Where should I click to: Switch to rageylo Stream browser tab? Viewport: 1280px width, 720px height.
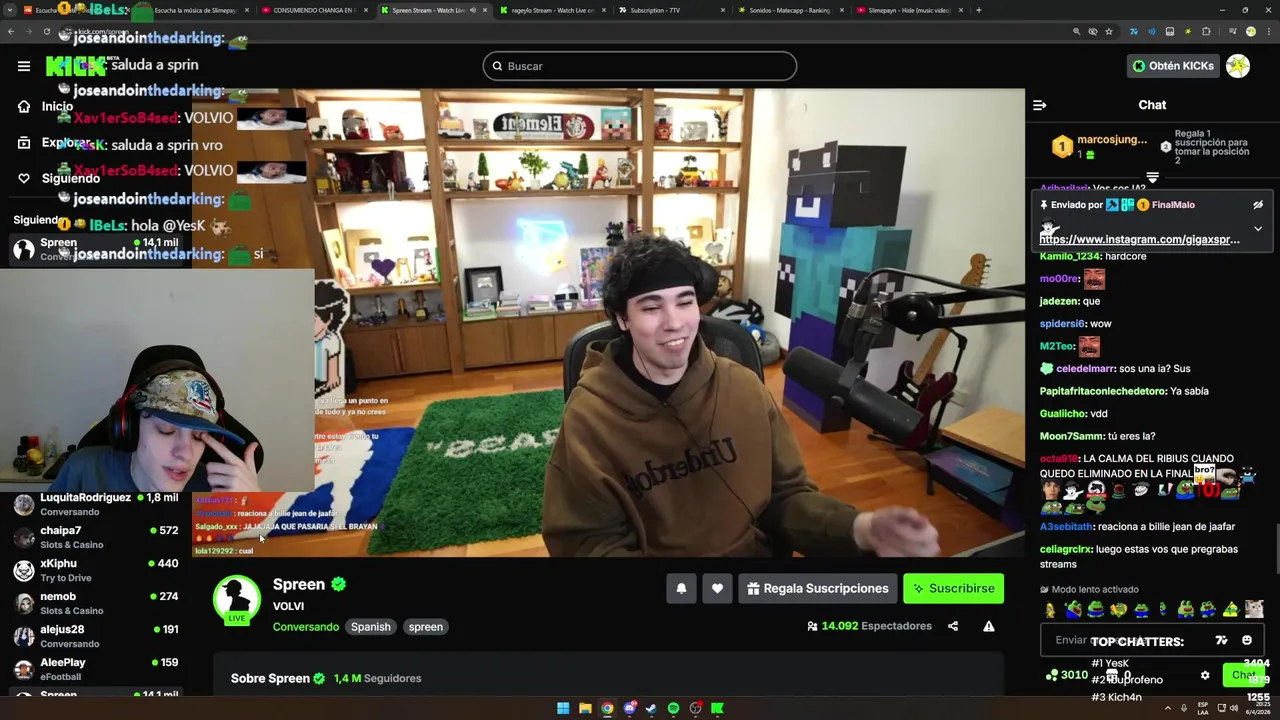pyautogui.click(x=551, y=10)
